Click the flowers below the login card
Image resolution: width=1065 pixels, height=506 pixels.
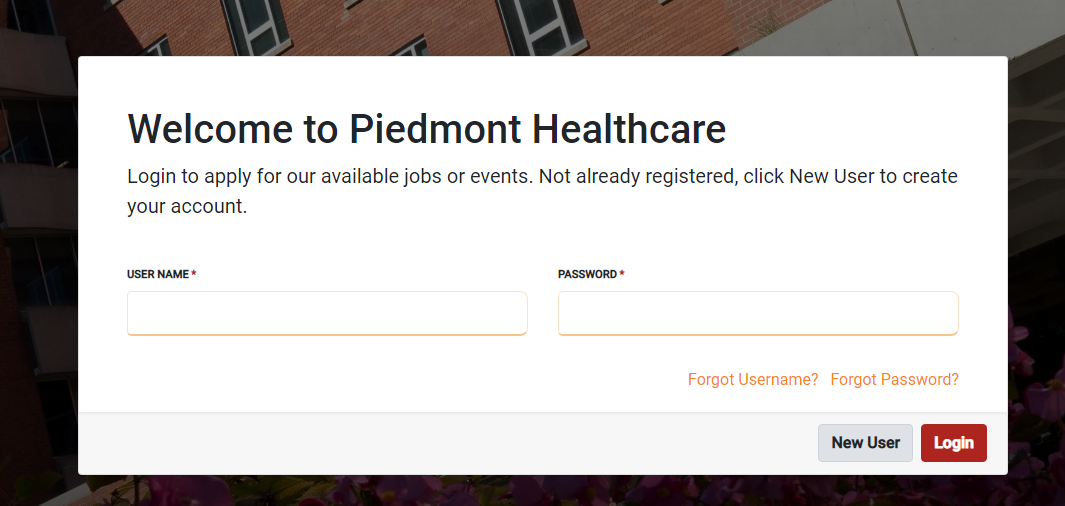coord(500,491)
